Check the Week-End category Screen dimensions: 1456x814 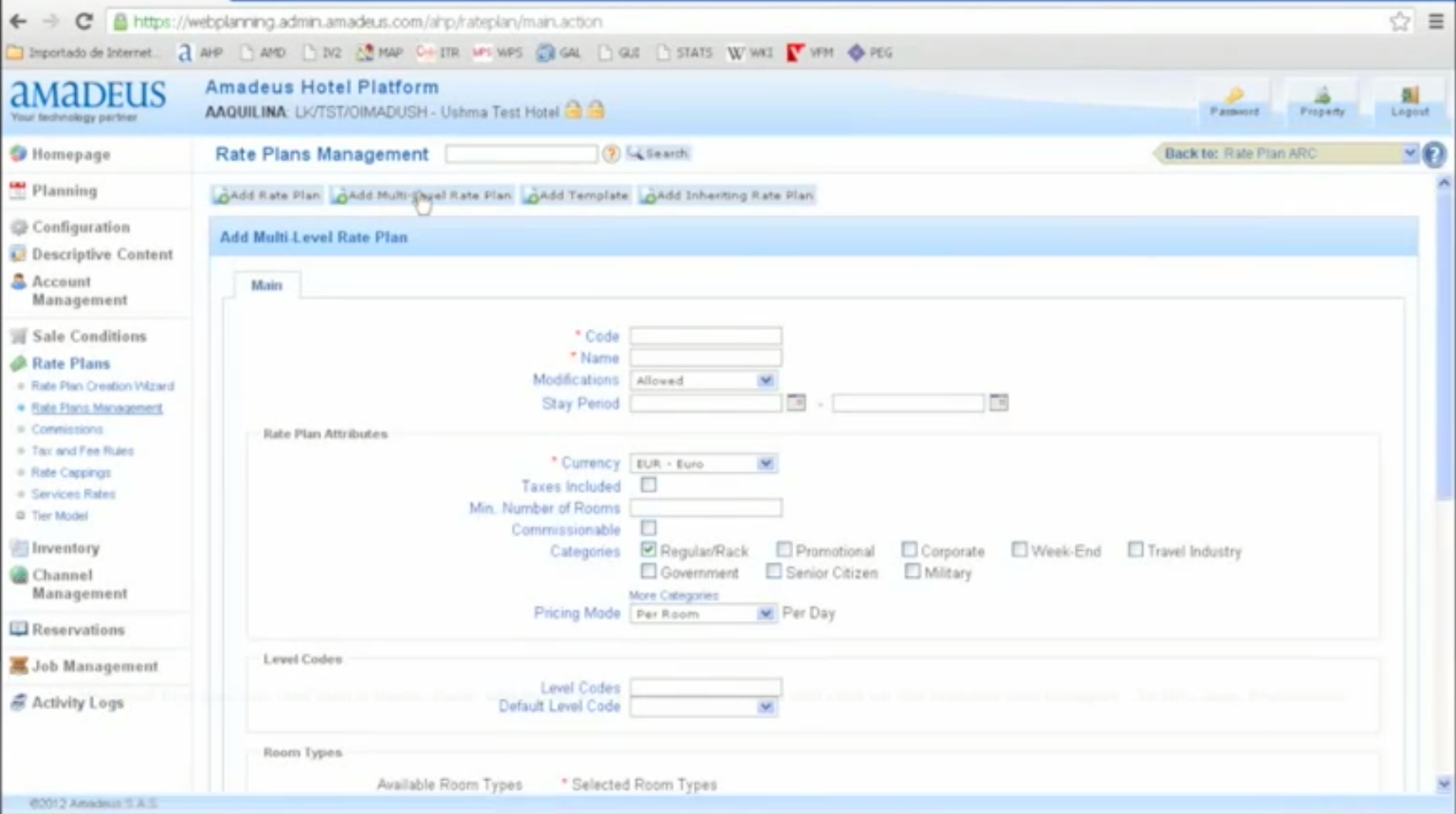point(1019,550)
